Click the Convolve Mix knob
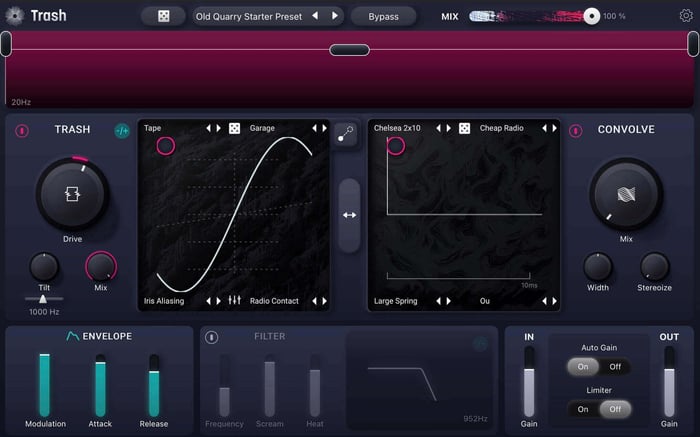The width and height of the screenshot is (700, 437). coord(626,194)
